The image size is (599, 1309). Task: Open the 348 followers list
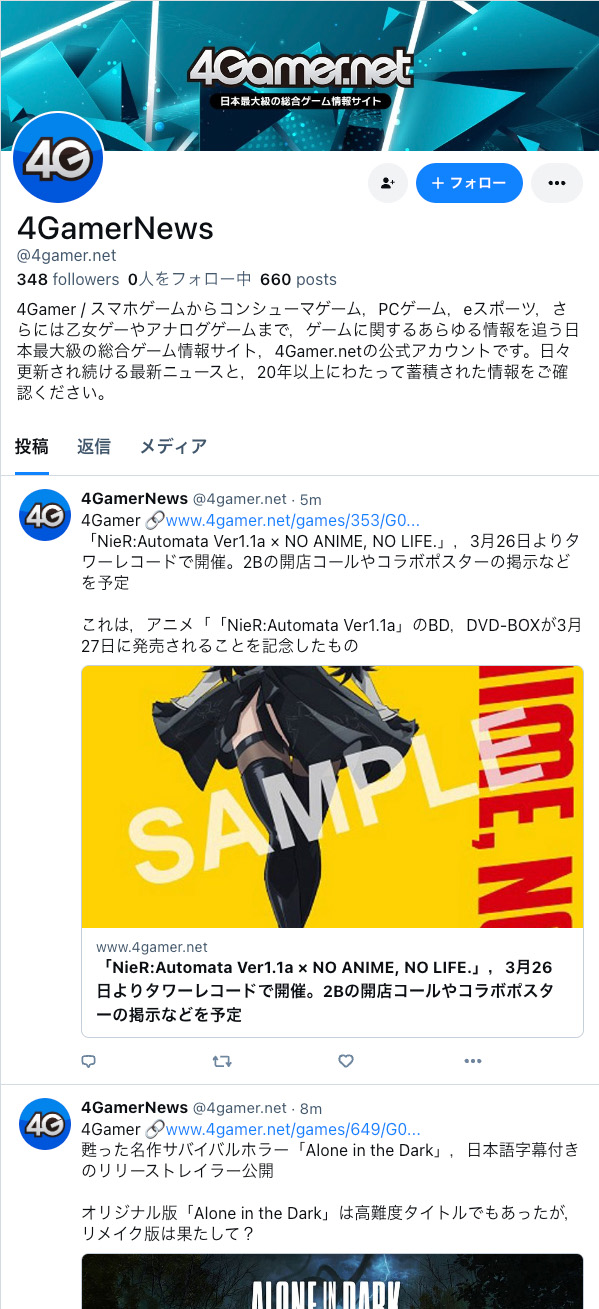pyautogui.click(x=68, y=279)
